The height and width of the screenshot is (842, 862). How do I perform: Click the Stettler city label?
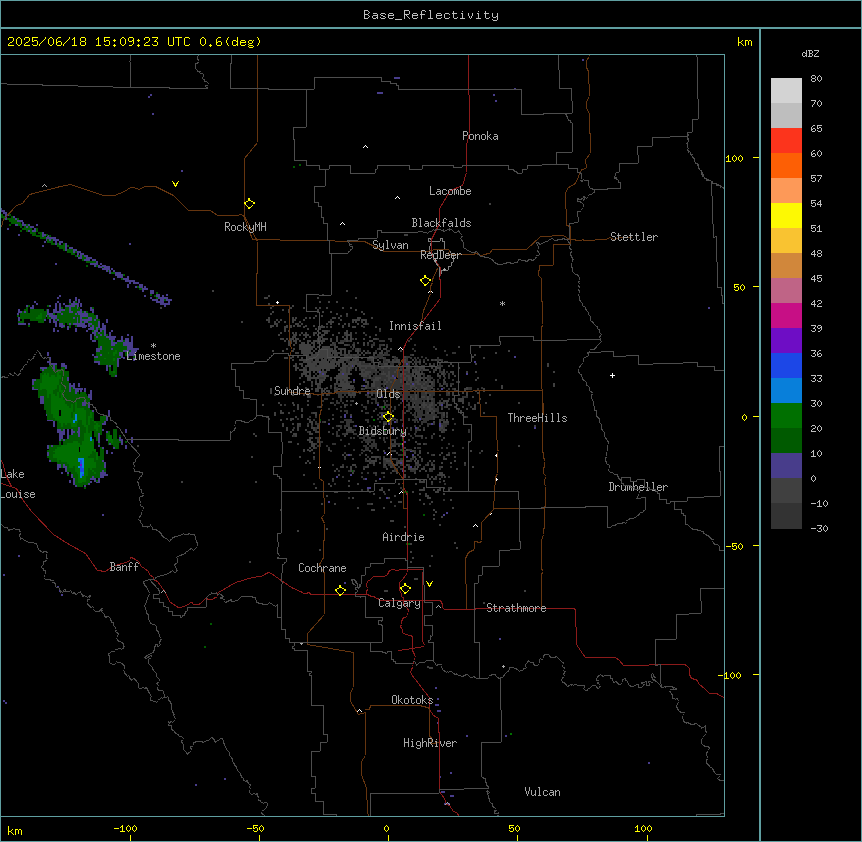click(x=633, y=237)
